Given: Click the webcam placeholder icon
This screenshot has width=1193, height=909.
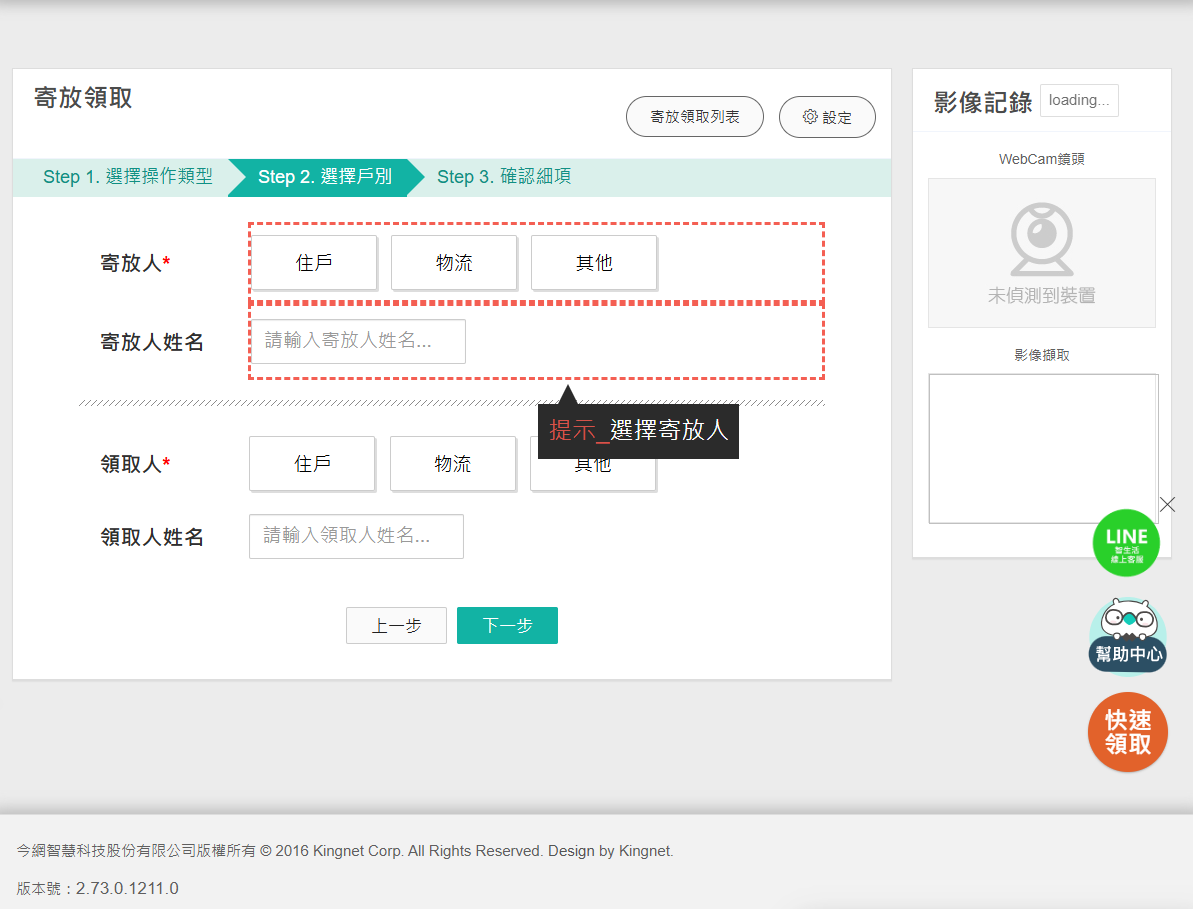Looking at the screenshot, I should (x=1041, y=240).
